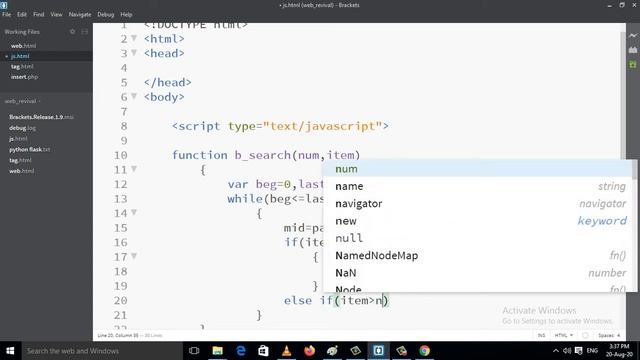Viewport: 640px width, 360px height.
Task: Click the Brackets app icon in title bar
Action: pyautogui.click(x=4, y=5)
